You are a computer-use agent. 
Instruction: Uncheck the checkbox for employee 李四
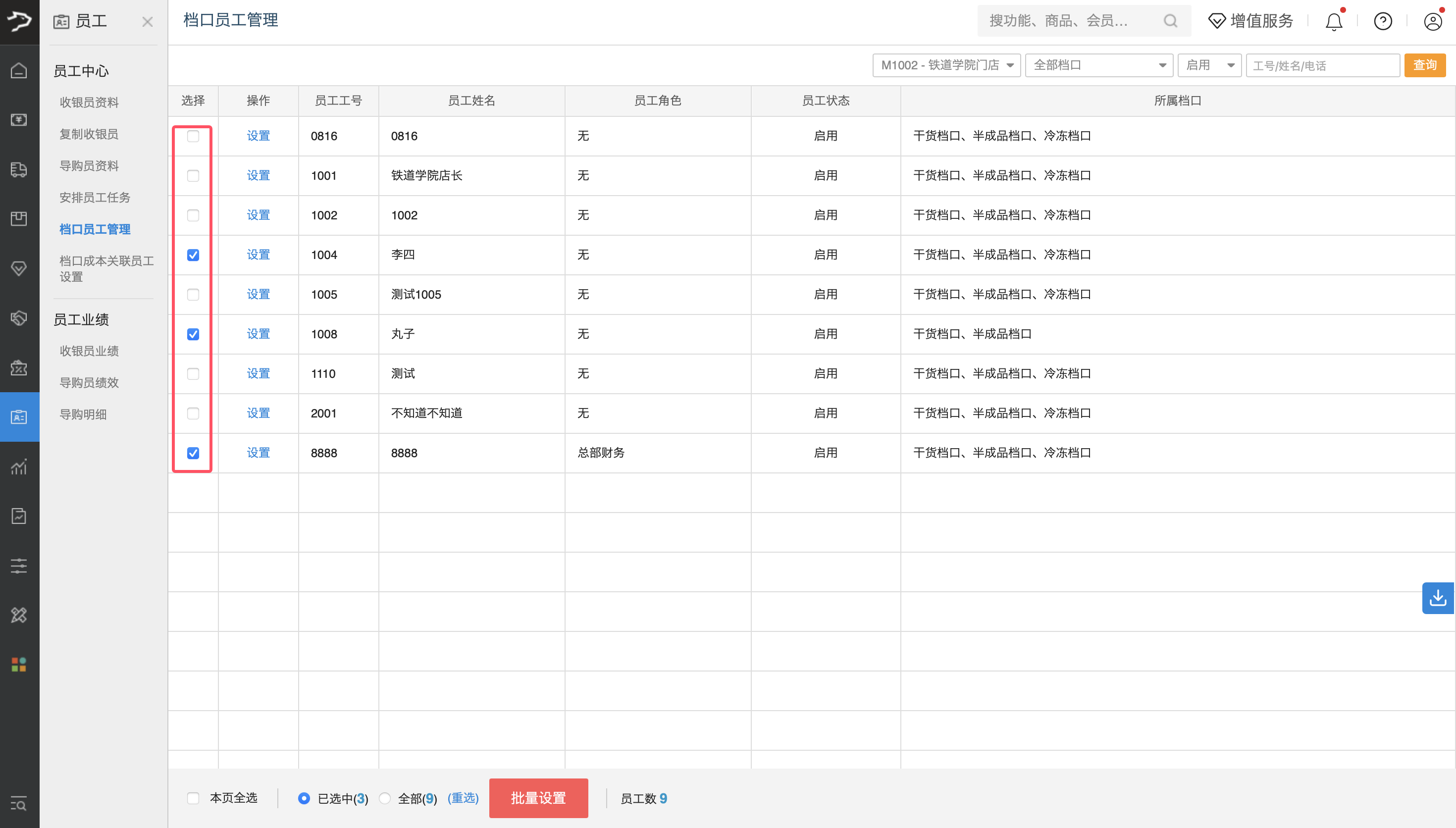(x=193, y=255)
